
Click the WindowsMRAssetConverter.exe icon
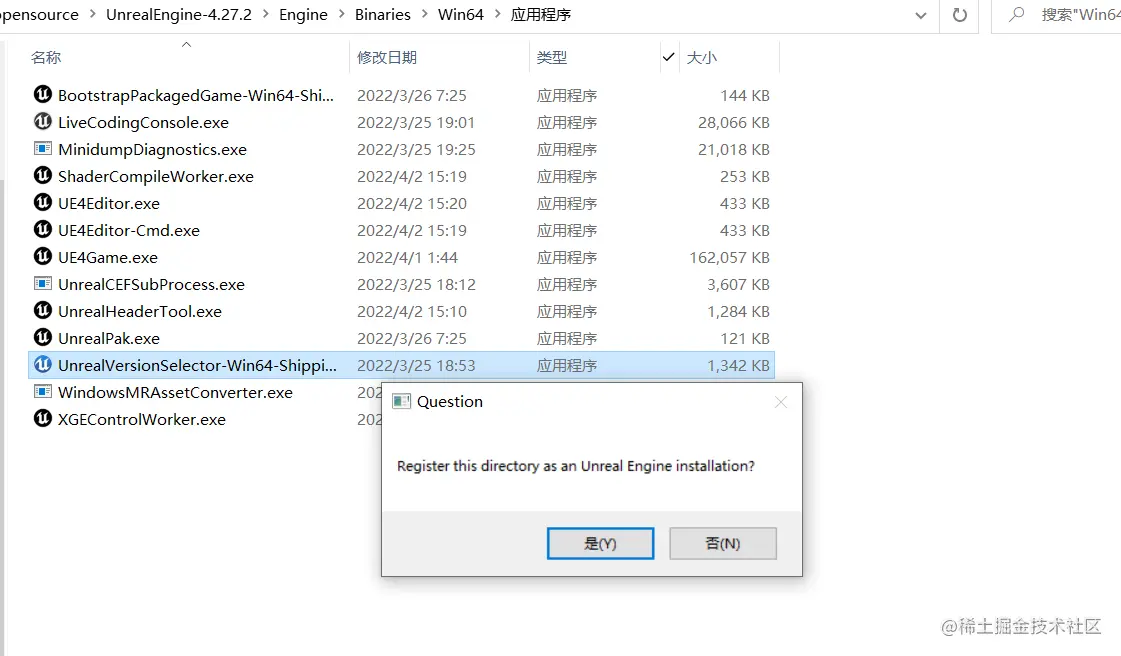point(43,392)
